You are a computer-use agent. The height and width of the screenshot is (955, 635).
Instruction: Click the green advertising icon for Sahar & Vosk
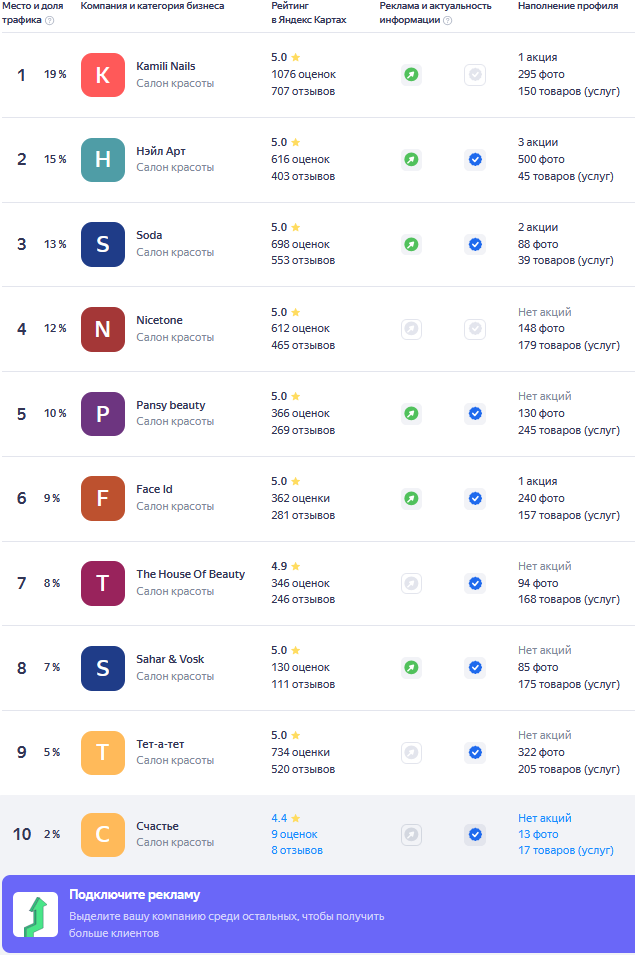point(411,667)
